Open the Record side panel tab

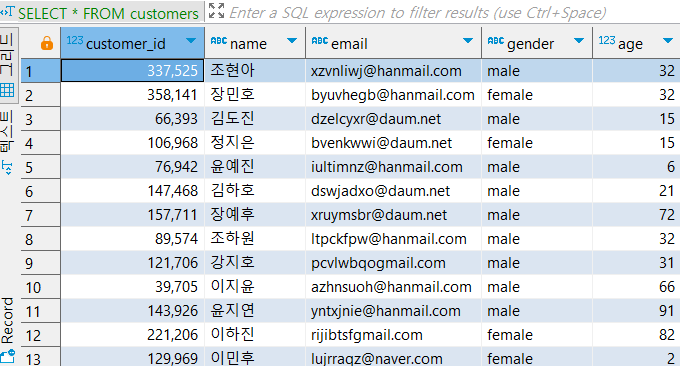7,330
